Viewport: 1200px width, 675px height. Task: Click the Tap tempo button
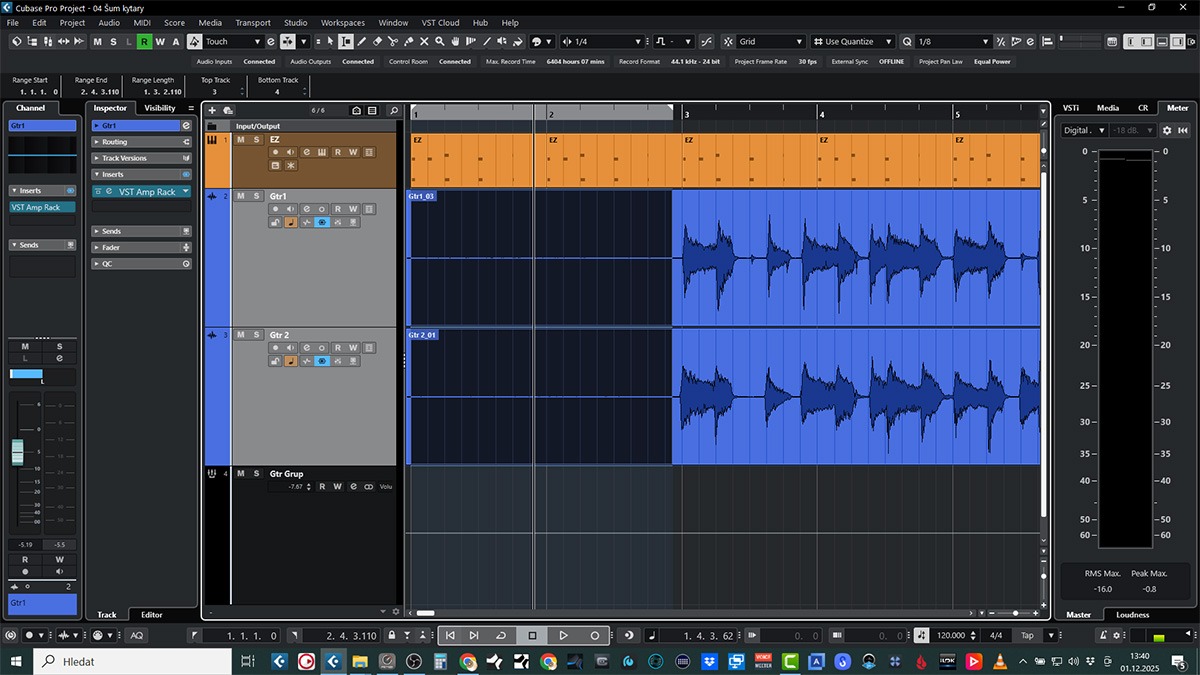[x=1027, y=635]
